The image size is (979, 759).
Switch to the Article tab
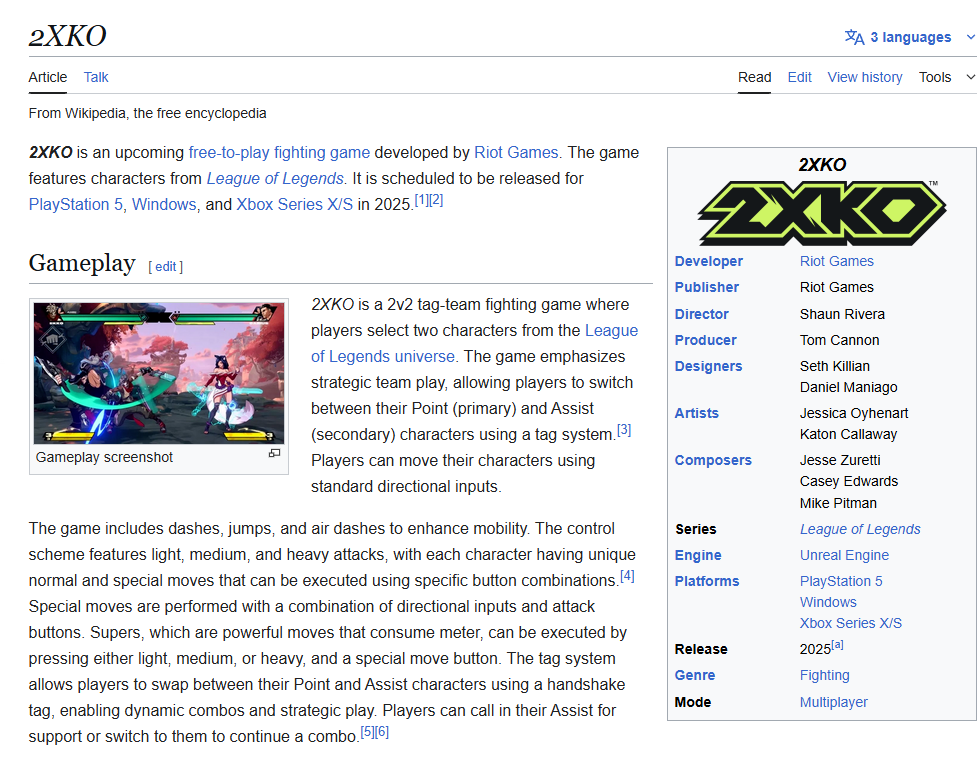click(x=47, y=77)
